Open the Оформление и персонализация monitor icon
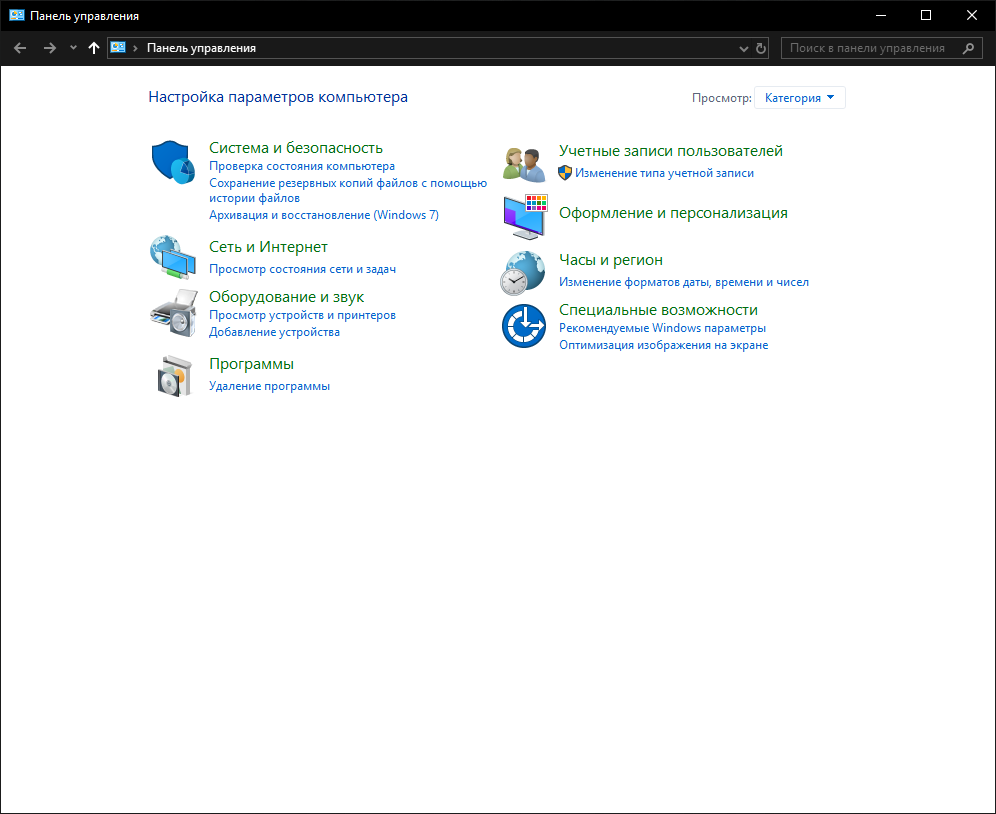 pyautogui.click(x=525, y=217)
